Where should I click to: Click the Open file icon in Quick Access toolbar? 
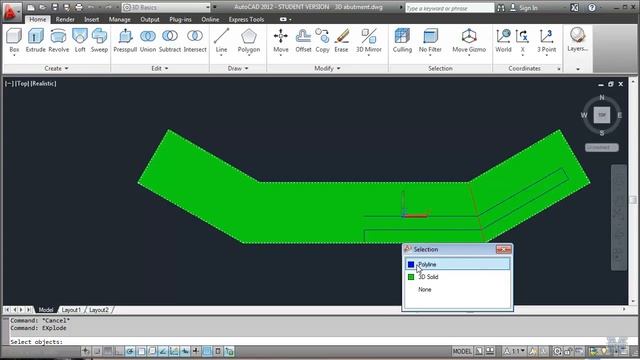click(x=42, y=7)
